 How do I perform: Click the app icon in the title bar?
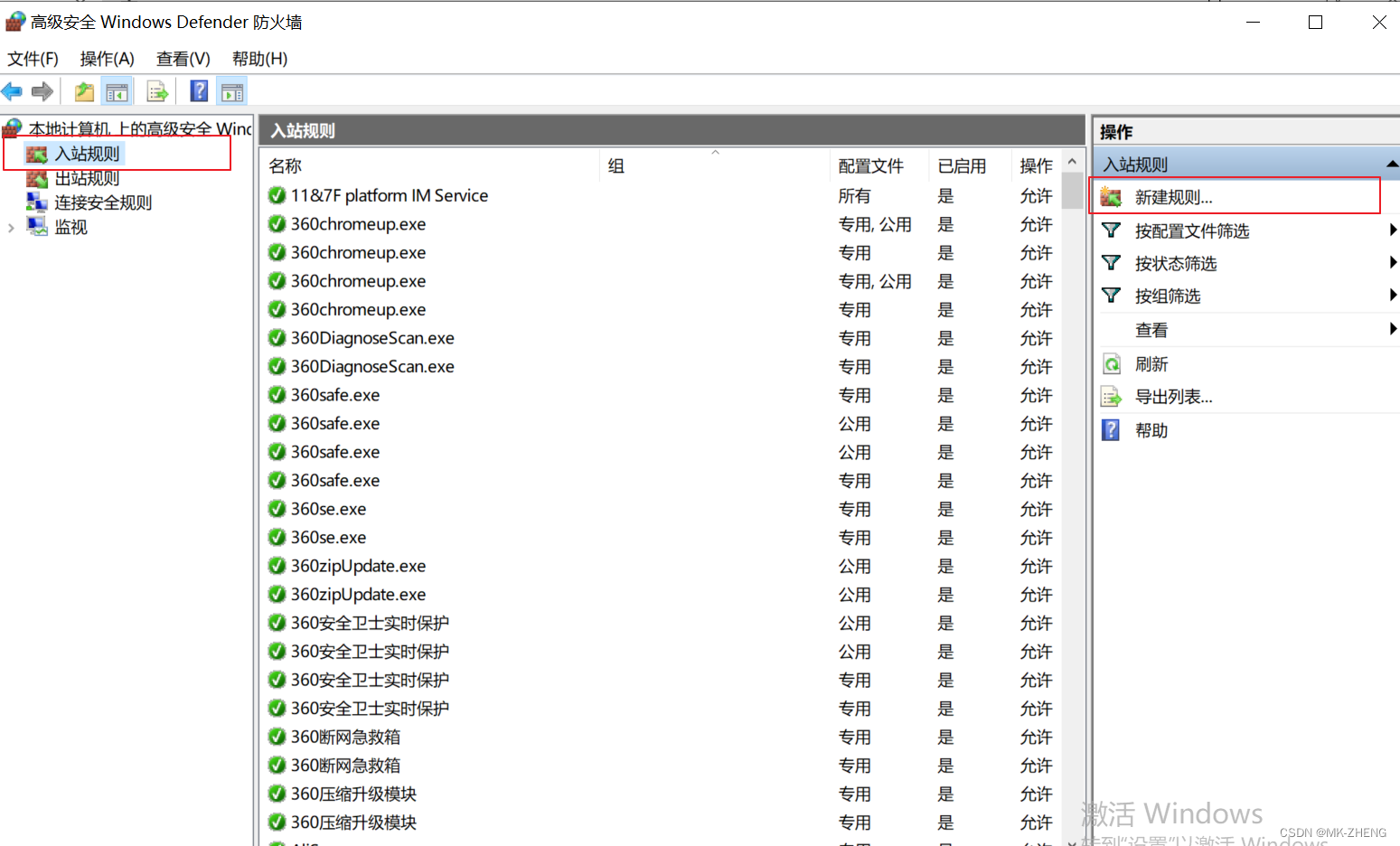(14, 21)
